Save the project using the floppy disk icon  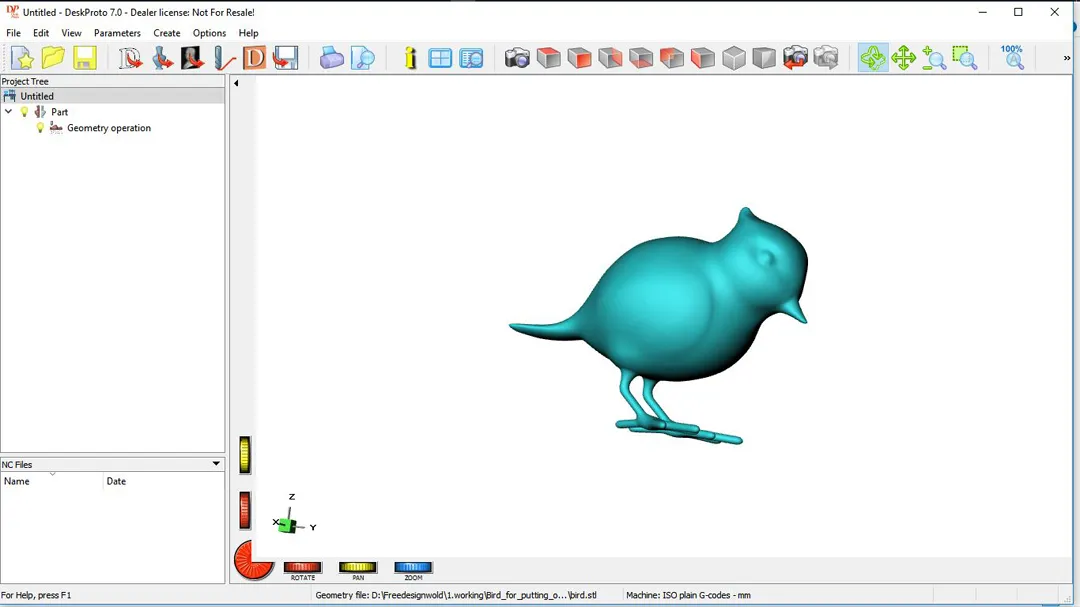[84, 58]
